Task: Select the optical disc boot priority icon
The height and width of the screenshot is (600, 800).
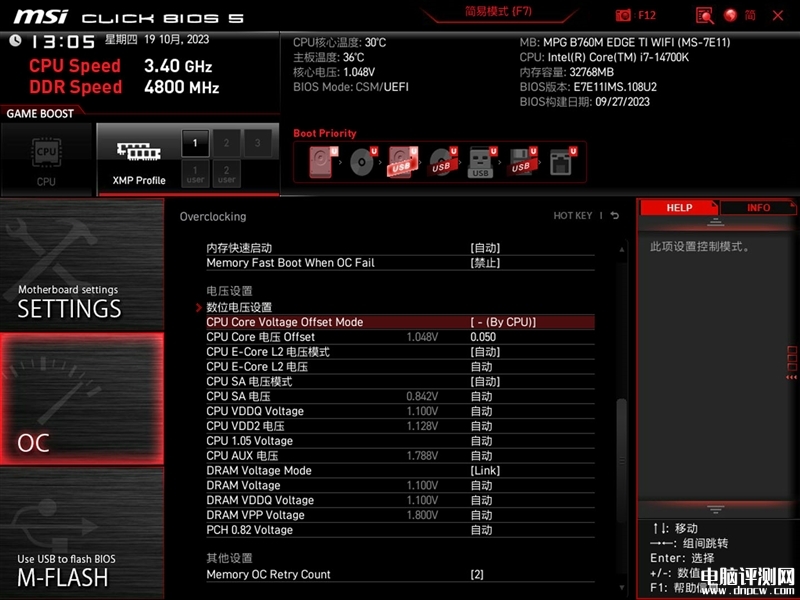Action: pos(362,162)
